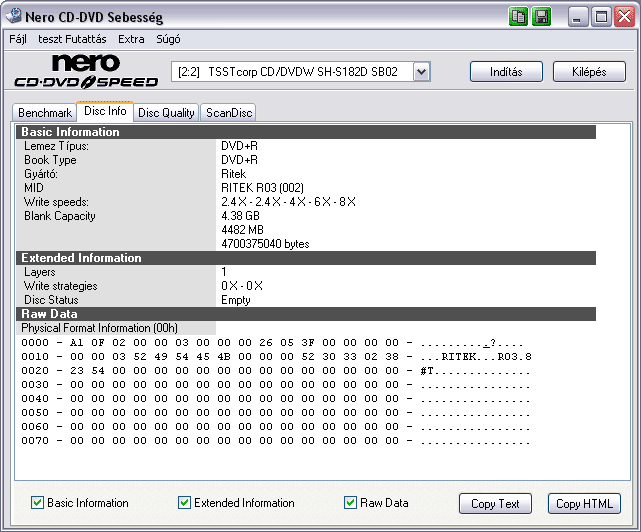641x532 pixels.
Task: Click the Lemez Típus label
Action: [x=56, y=146]
